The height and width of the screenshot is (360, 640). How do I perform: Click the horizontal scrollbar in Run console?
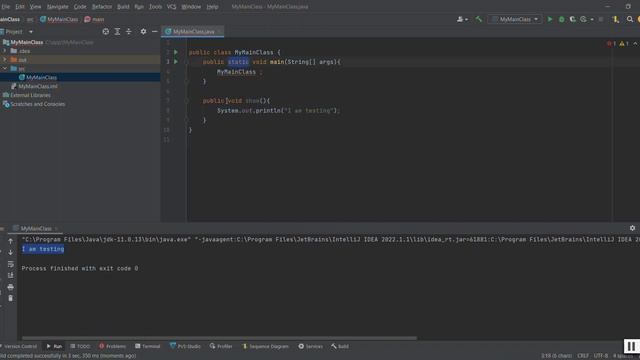[219, 338]
